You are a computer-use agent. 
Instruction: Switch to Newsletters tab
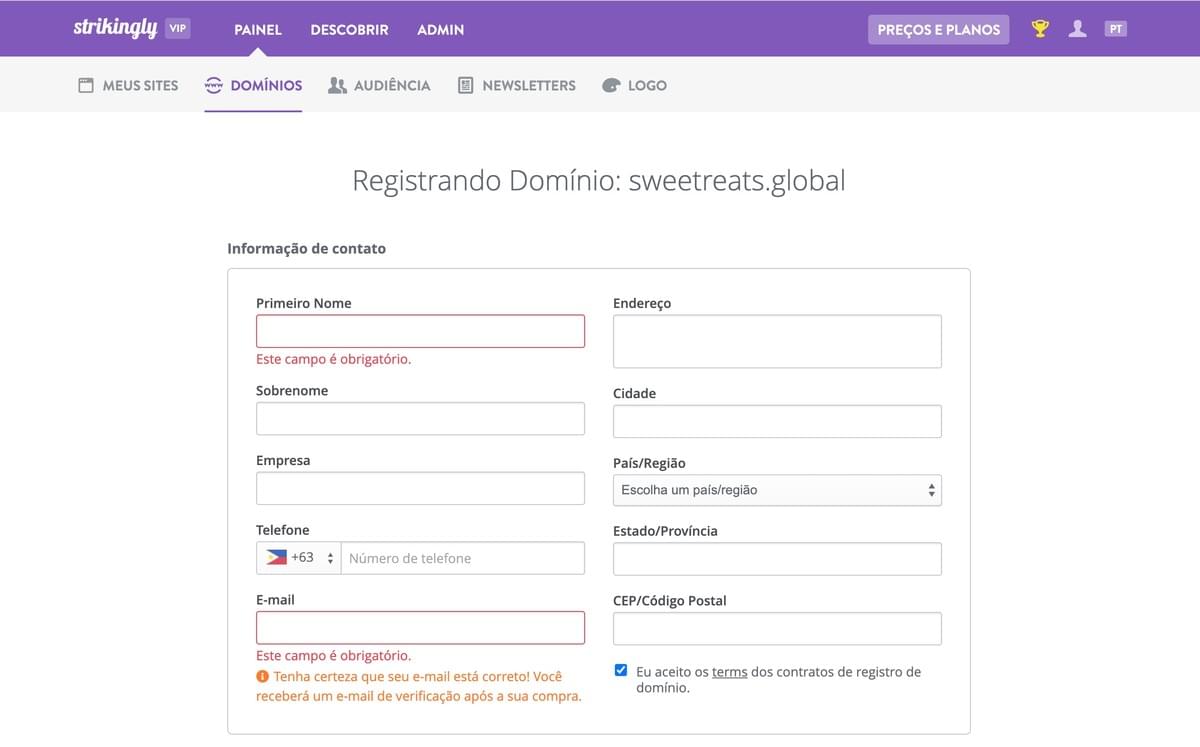click(x=517, y=85)
